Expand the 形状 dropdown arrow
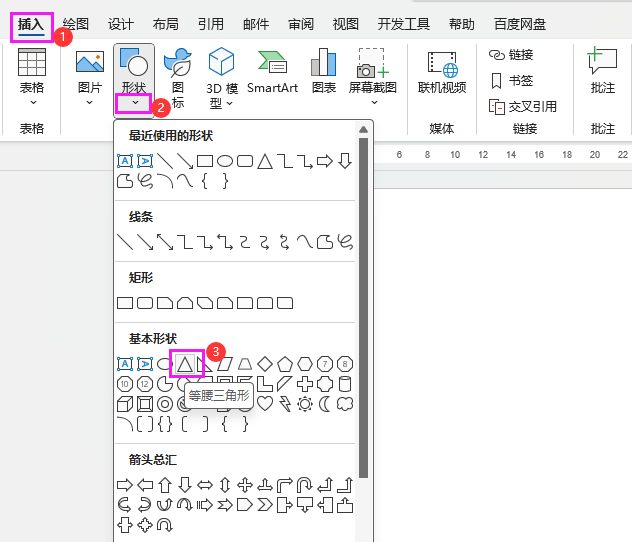The height and width of the screenshot is (542, 632). coord(135,103)
